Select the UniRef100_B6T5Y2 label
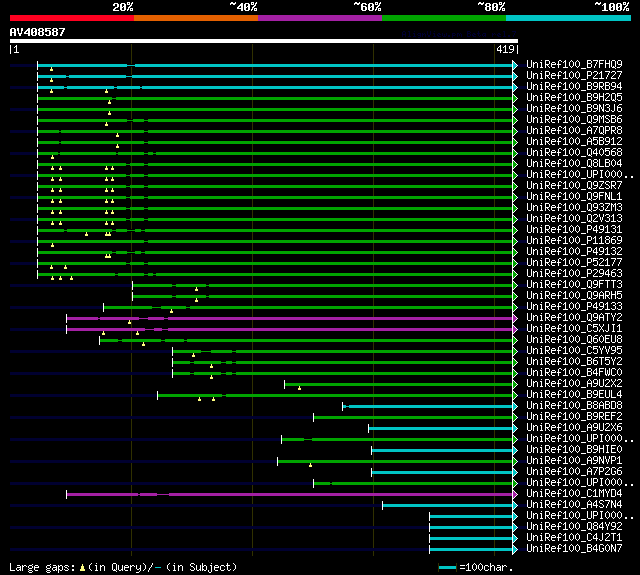Screen dimensions: 640x575 [x=574, y=362]
